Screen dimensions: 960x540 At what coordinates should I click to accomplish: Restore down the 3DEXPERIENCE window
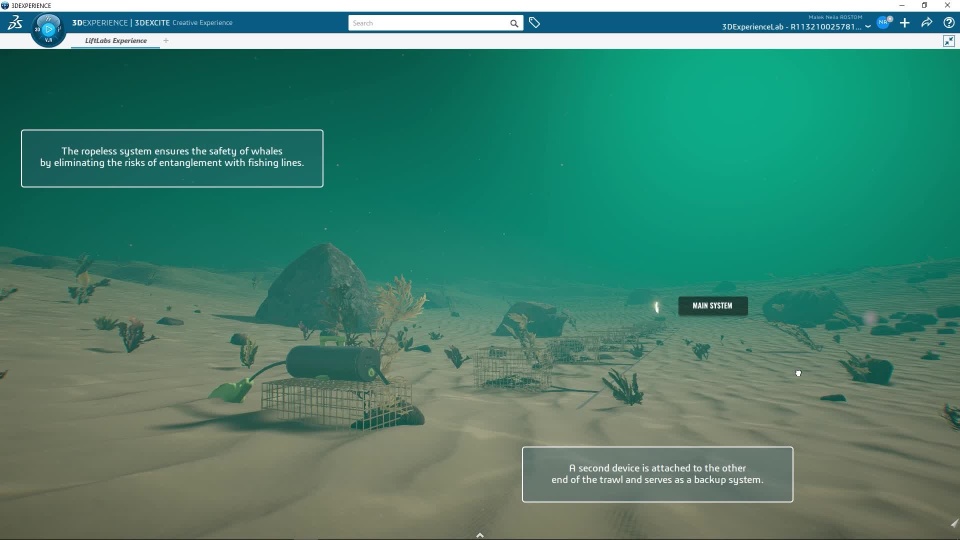(924, 5)
